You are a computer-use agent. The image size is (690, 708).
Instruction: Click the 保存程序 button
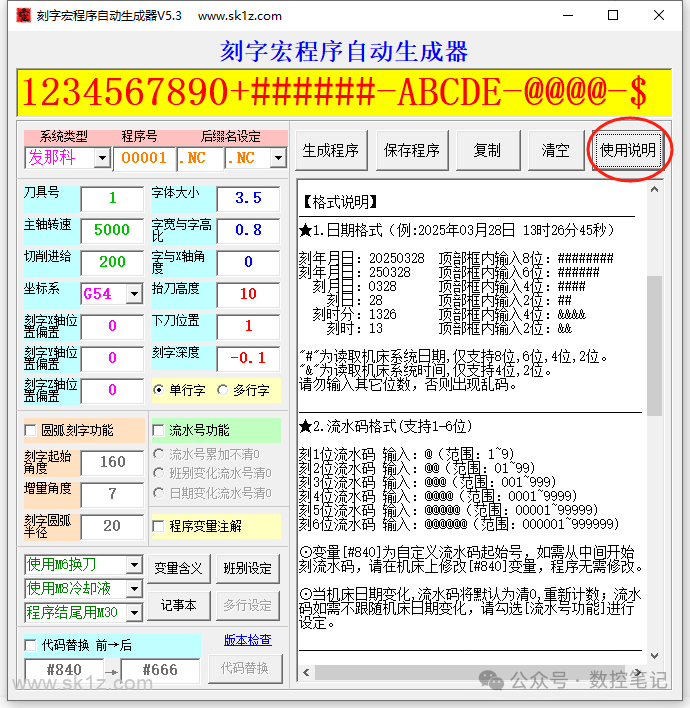(x=412, y=150)
